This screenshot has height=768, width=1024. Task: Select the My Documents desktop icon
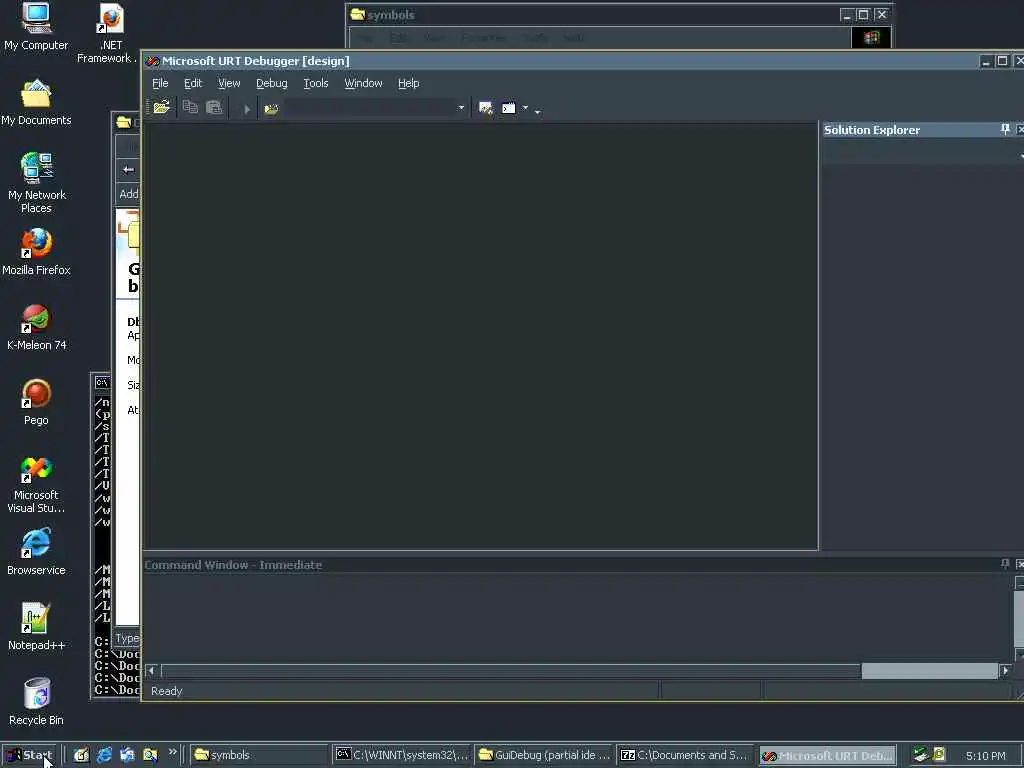click(36, 103)
